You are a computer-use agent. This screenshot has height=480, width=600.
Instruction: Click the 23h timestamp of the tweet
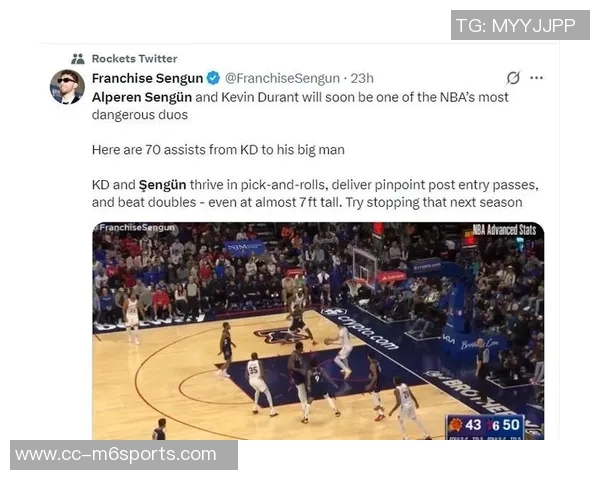[362, 78]
